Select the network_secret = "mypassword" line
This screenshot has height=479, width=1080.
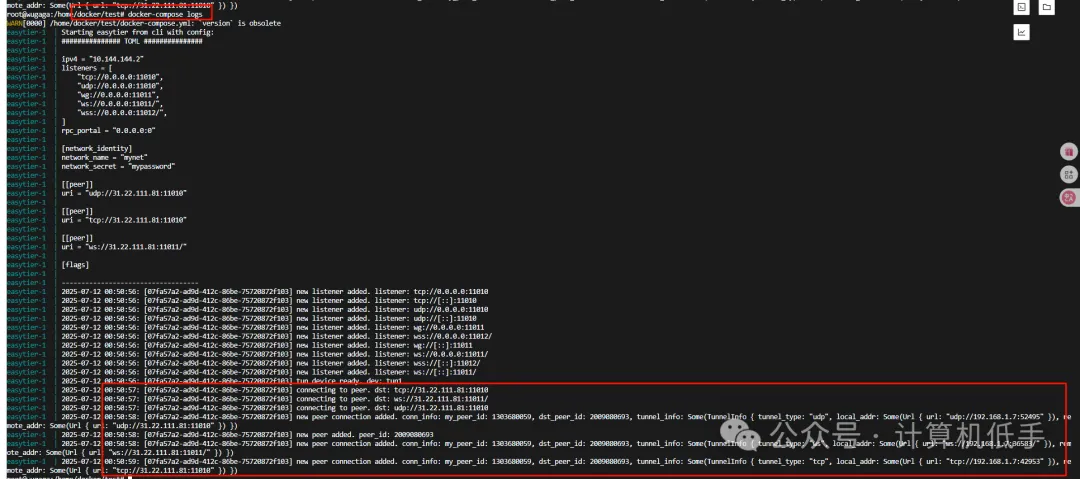[x=118, y=167]
